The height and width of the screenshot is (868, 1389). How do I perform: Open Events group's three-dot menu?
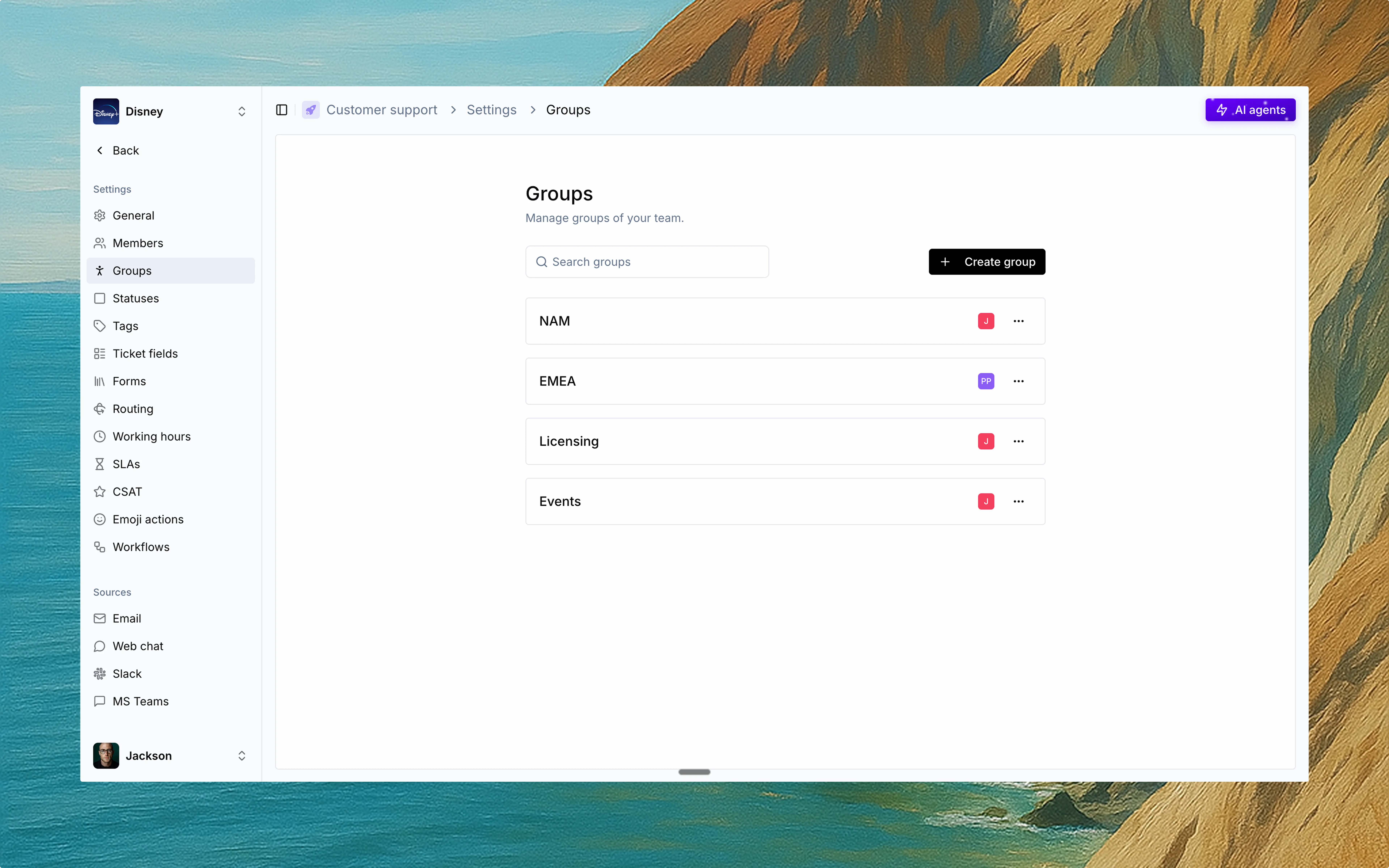(x=1018, y=501)
